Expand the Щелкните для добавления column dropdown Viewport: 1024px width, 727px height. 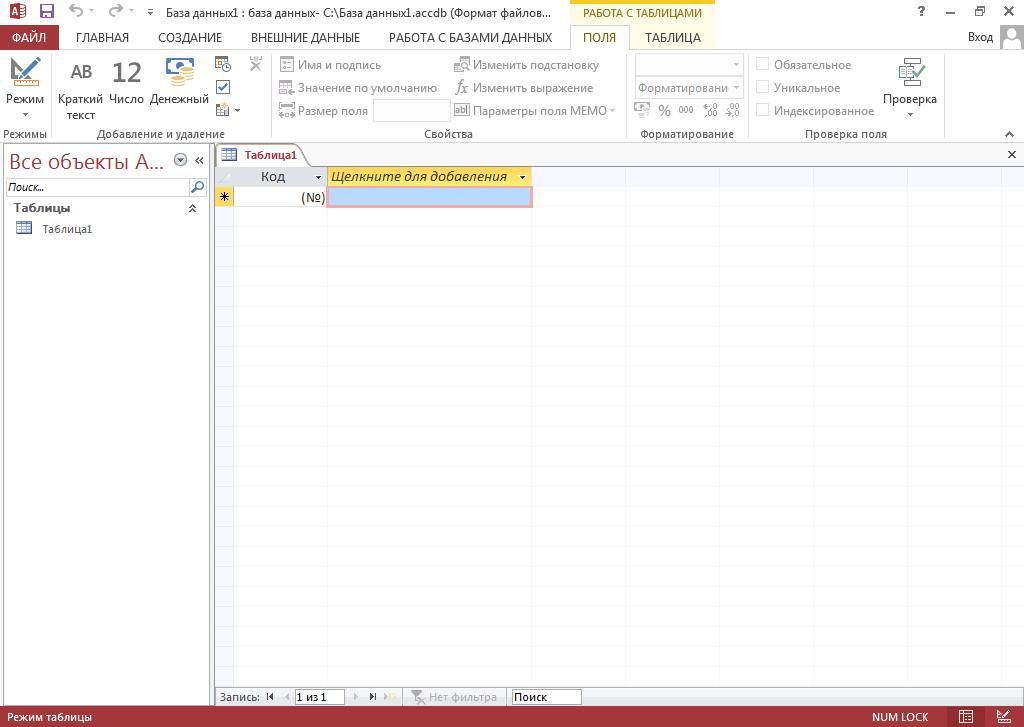tap(522, 177)
